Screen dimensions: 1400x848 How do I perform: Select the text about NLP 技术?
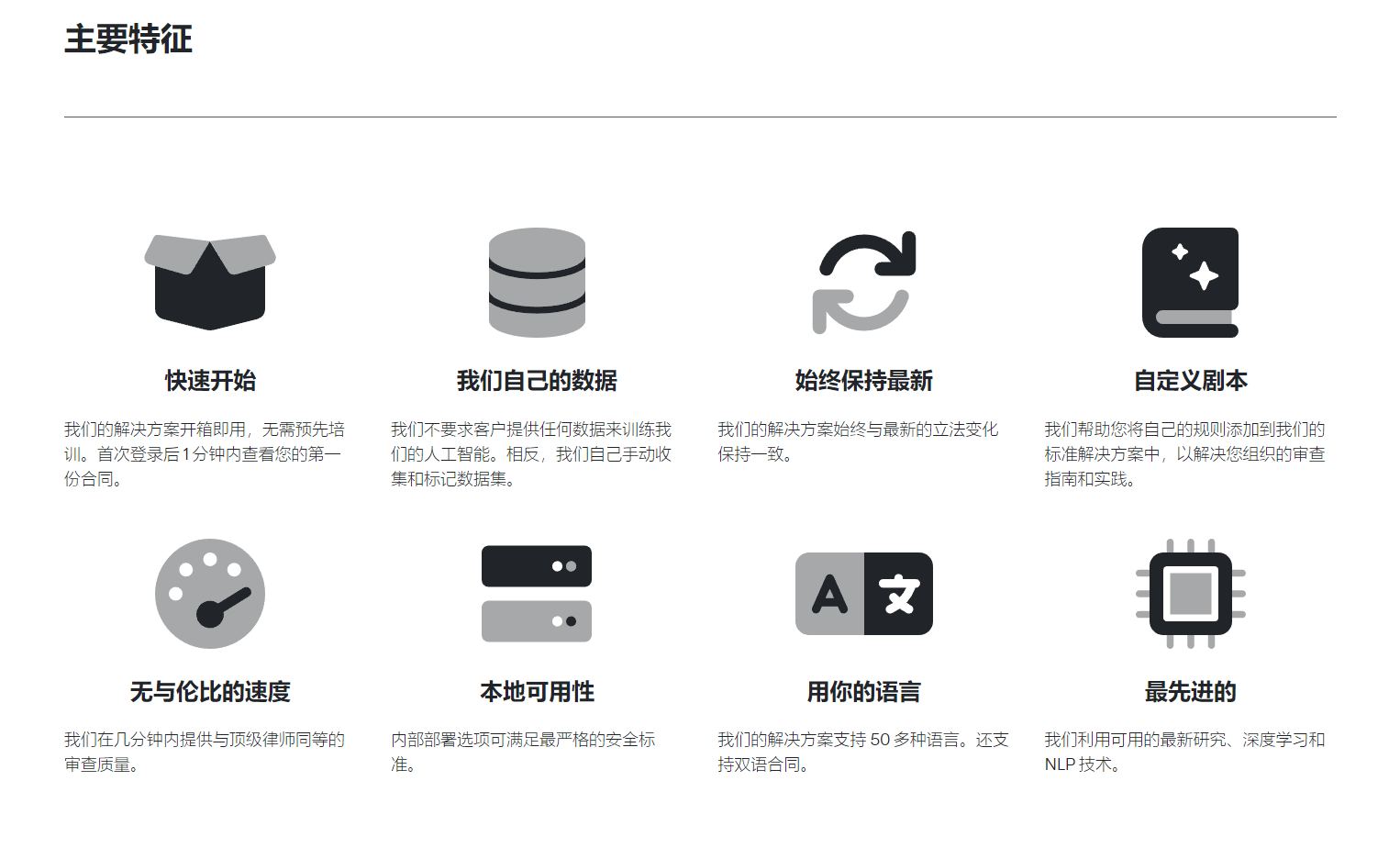1183,753
